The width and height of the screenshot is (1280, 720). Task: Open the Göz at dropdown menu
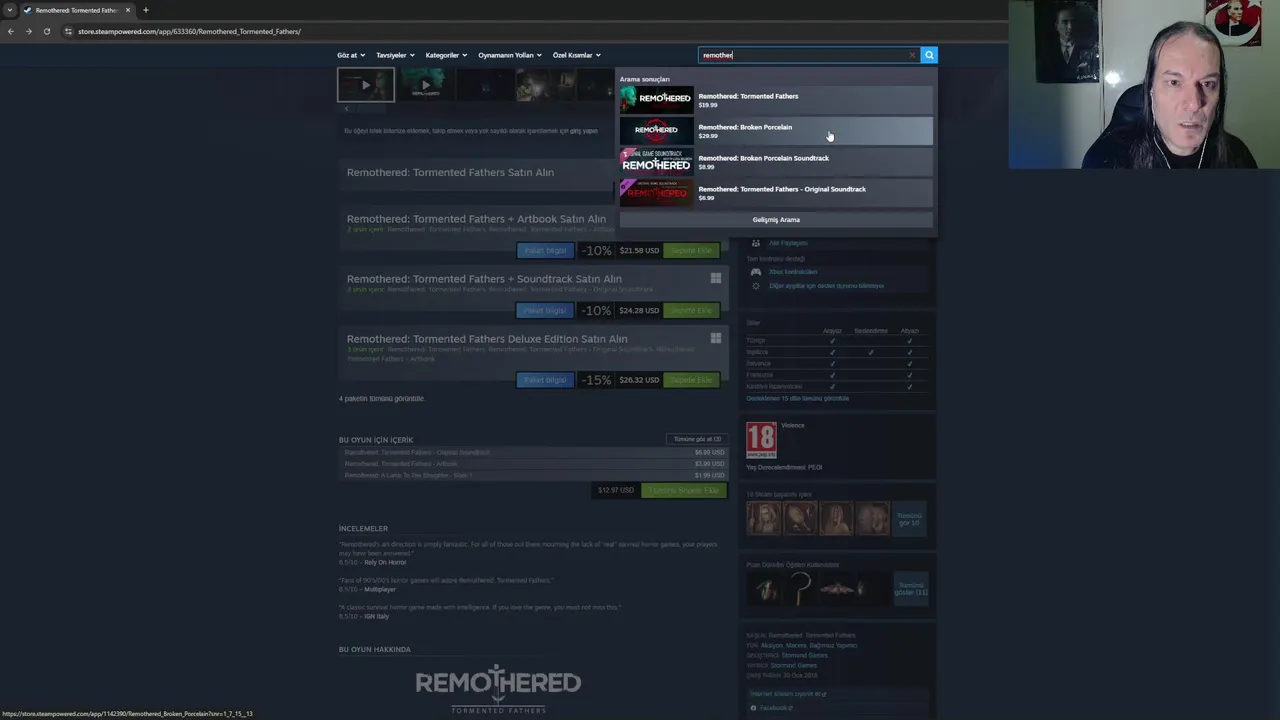click(351, 55)
